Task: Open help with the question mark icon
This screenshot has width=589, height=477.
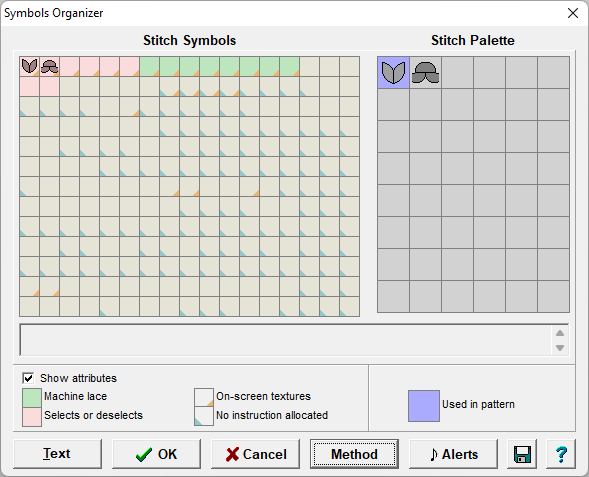Action: point(561,454)
